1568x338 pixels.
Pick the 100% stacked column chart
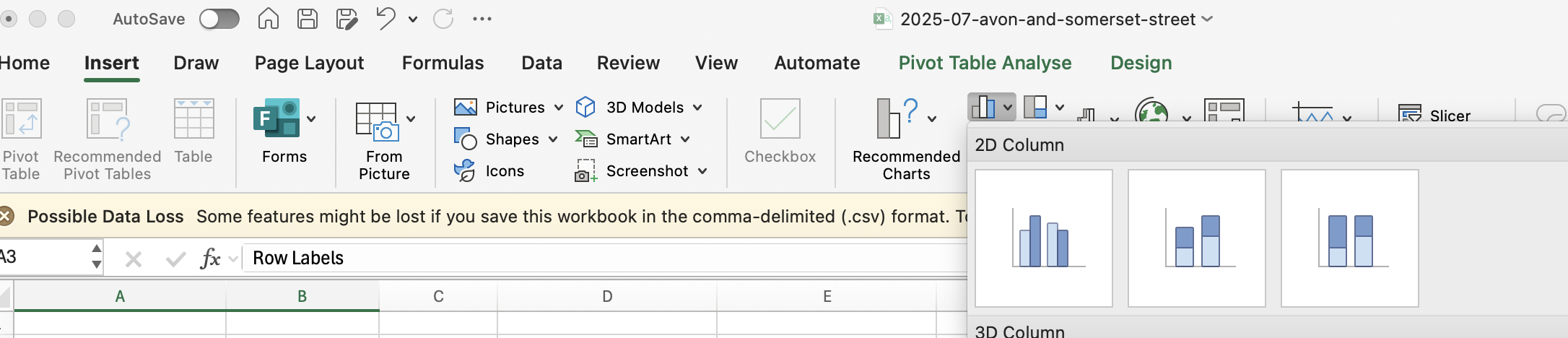coord(1349,238)
